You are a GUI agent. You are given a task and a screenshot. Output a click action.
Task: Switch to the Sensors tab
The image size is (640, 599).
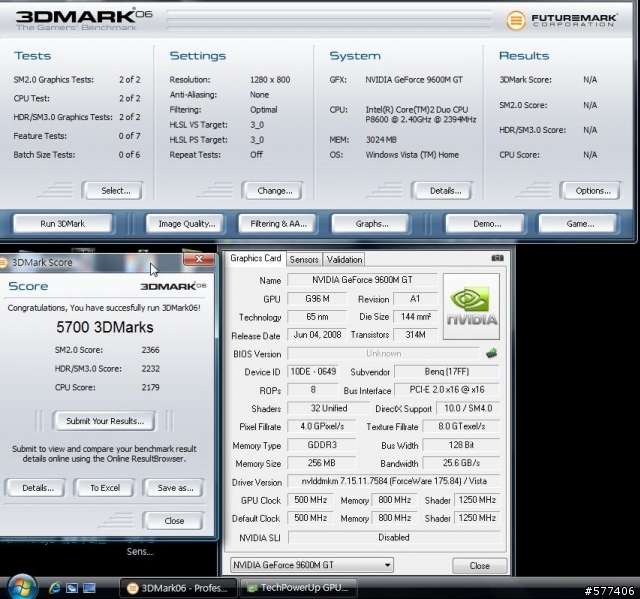(304, 260)
